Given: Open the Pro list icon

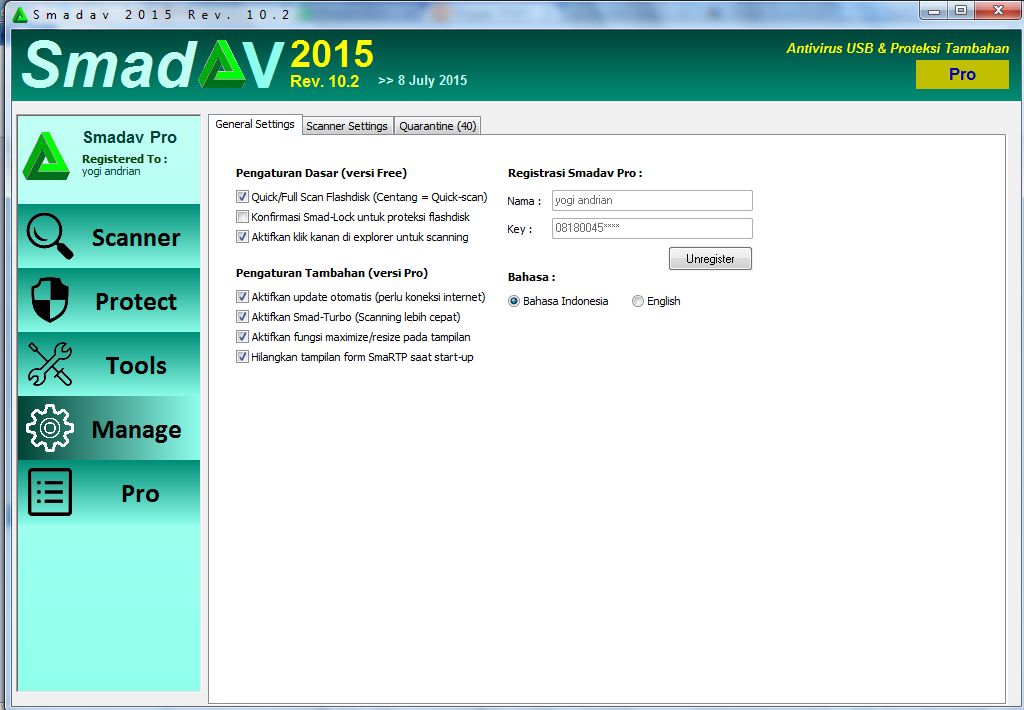Looking at the screenshot, I should tap(50, 492).
